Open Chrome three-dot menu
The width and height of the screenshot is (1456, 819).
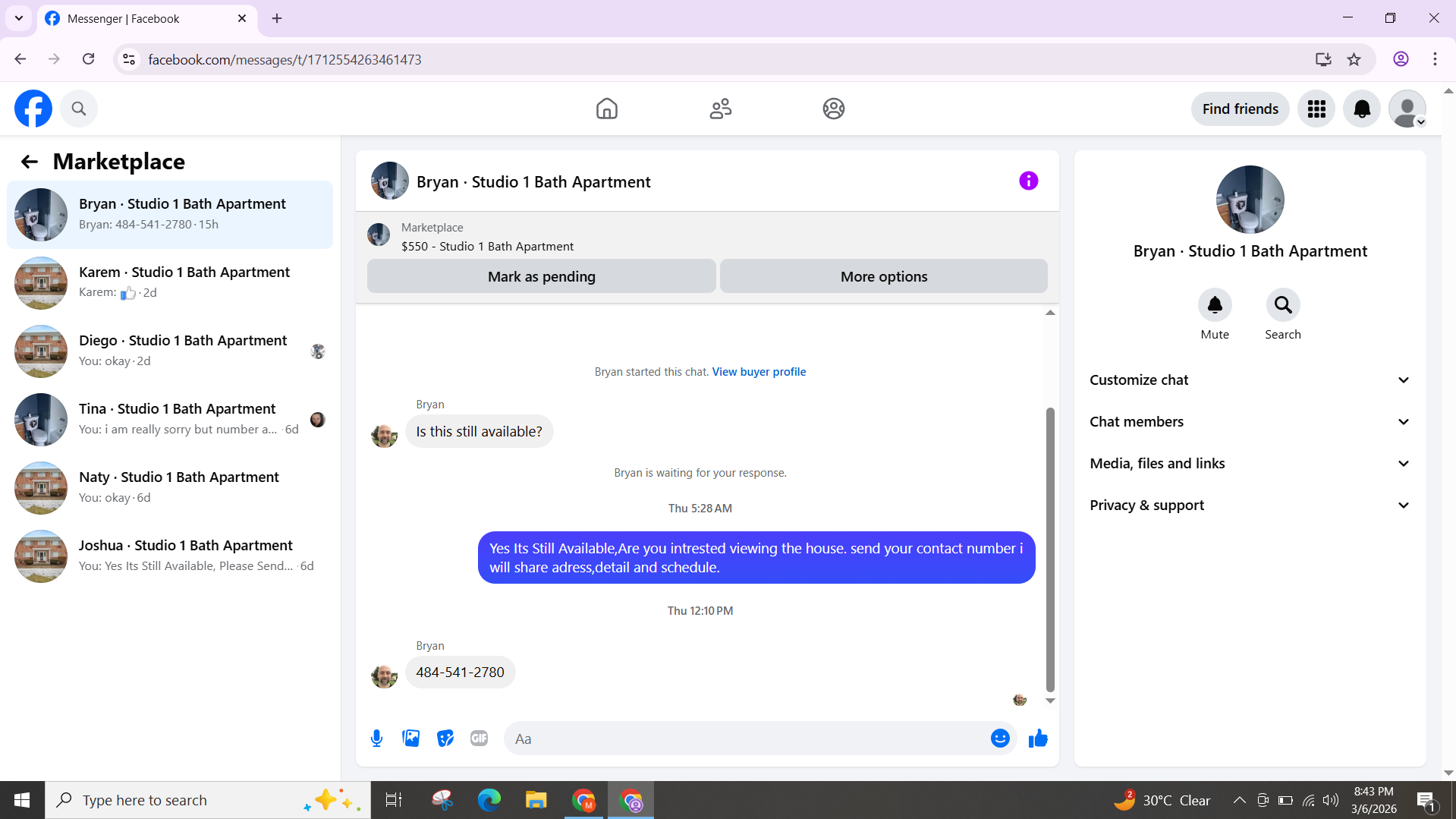point(1435,59)
